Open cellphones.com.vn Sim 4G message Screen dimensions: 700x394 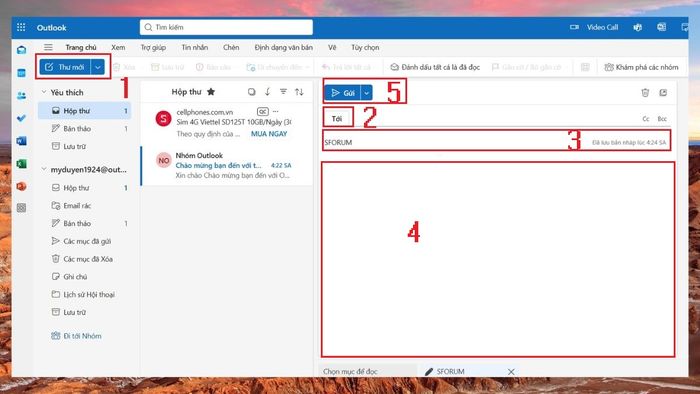pos(227,123)
